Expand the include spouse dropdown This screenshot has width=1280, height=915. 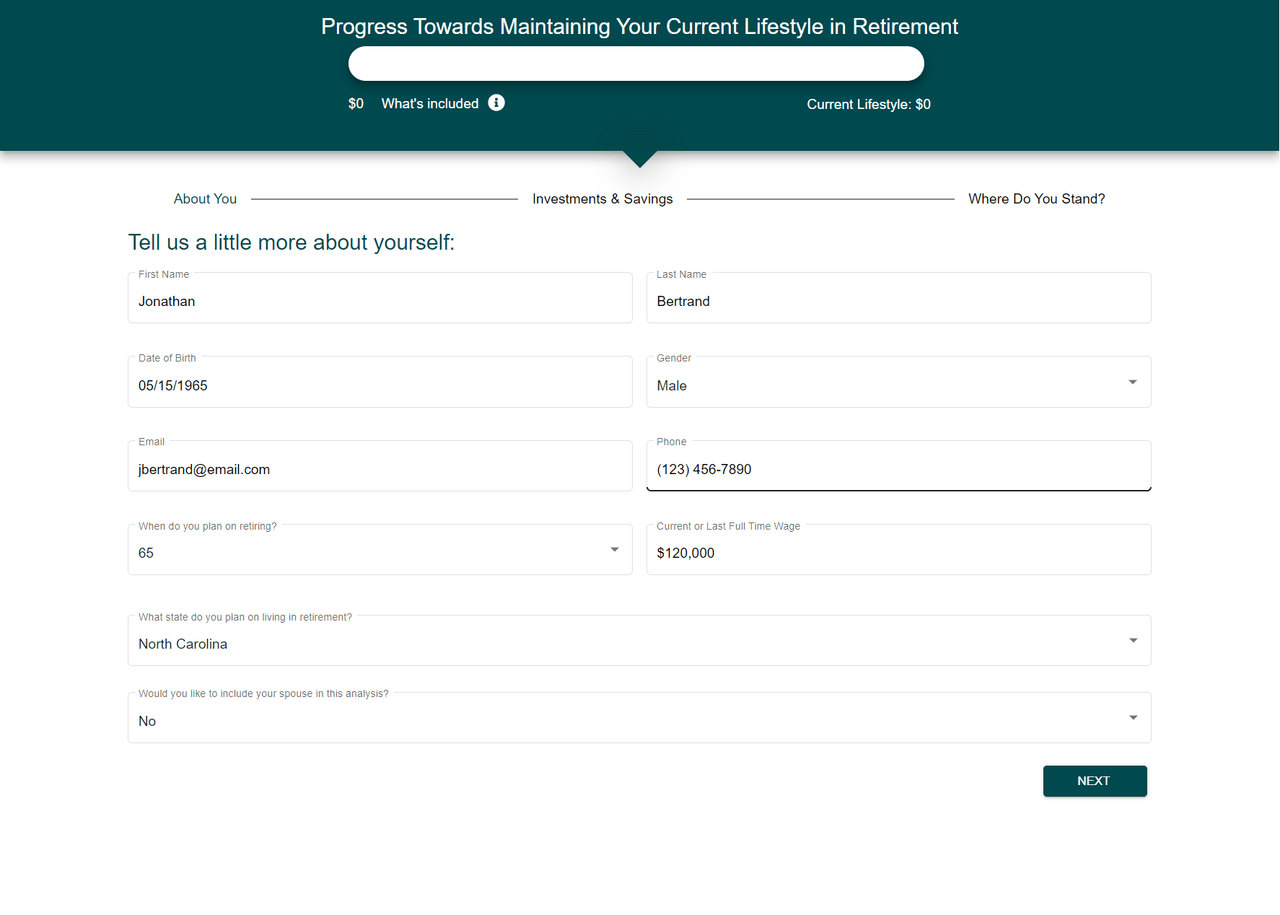click(639, 718)
